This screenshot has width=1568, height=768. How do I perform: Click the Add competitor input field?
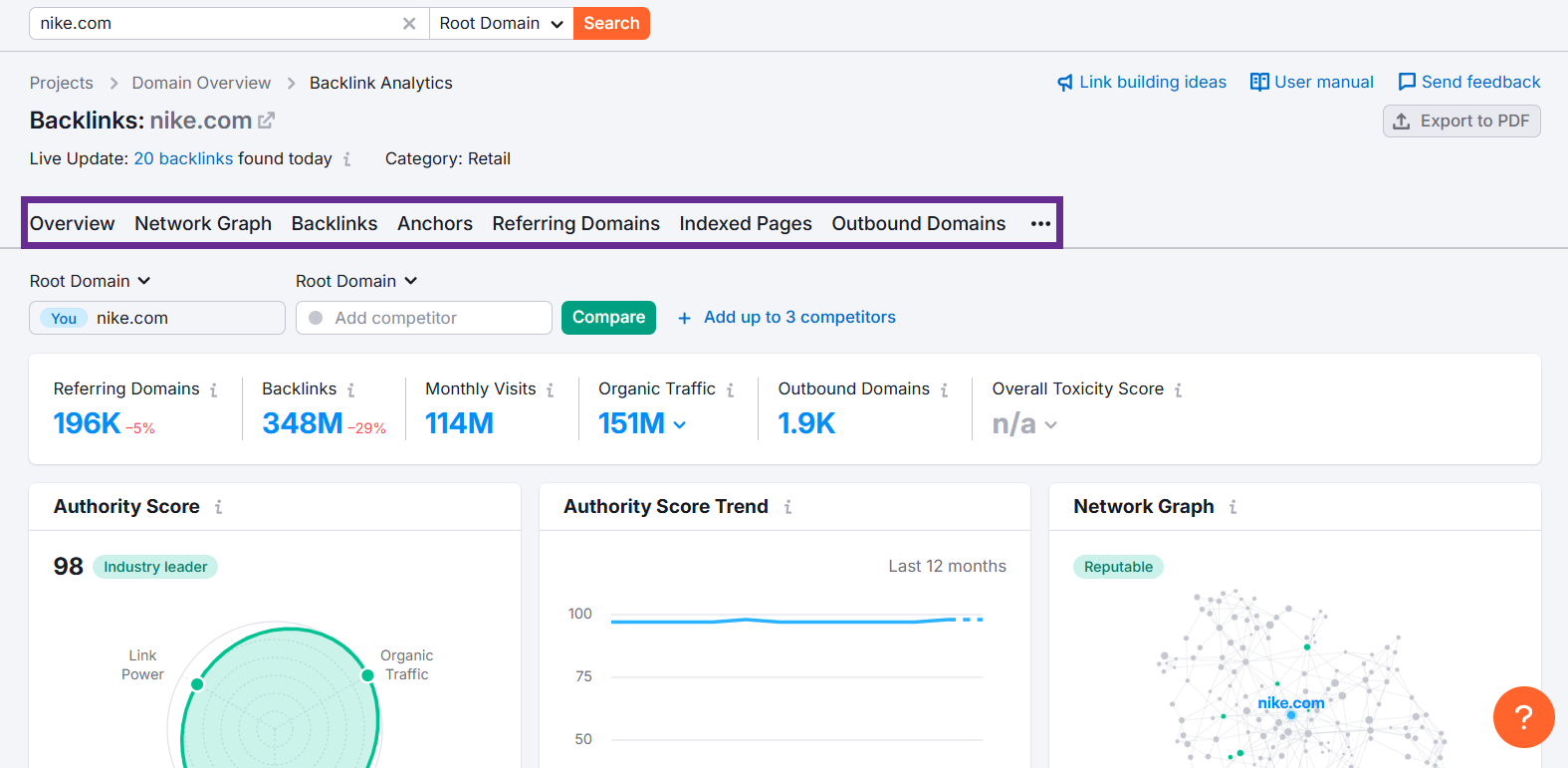tap(424, 318)
